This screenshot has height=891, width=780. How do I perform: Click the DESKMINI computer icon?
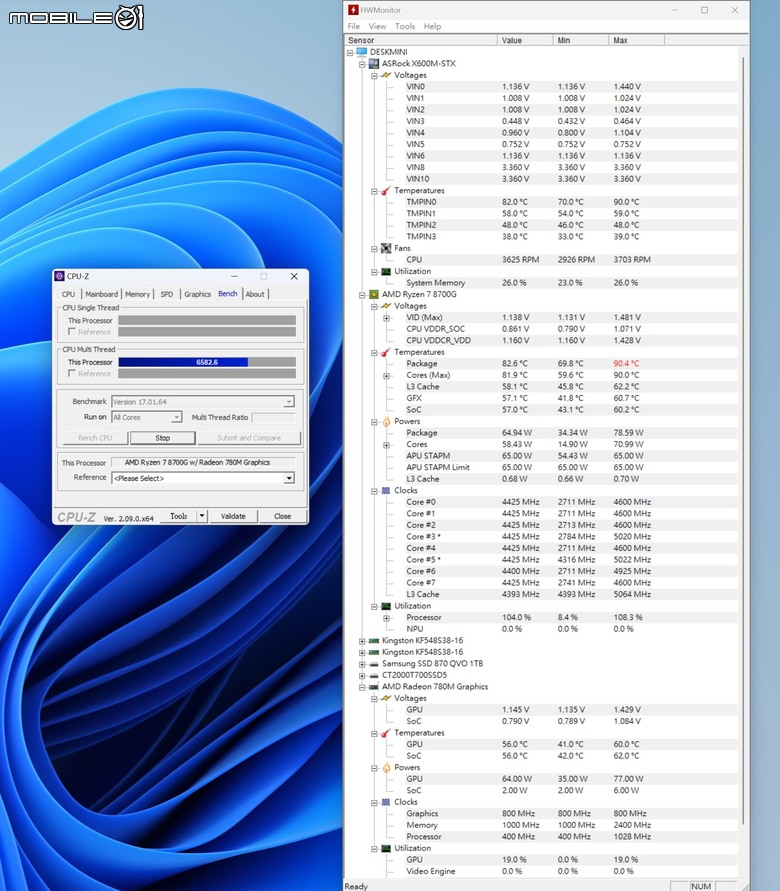tap(362, 52)
